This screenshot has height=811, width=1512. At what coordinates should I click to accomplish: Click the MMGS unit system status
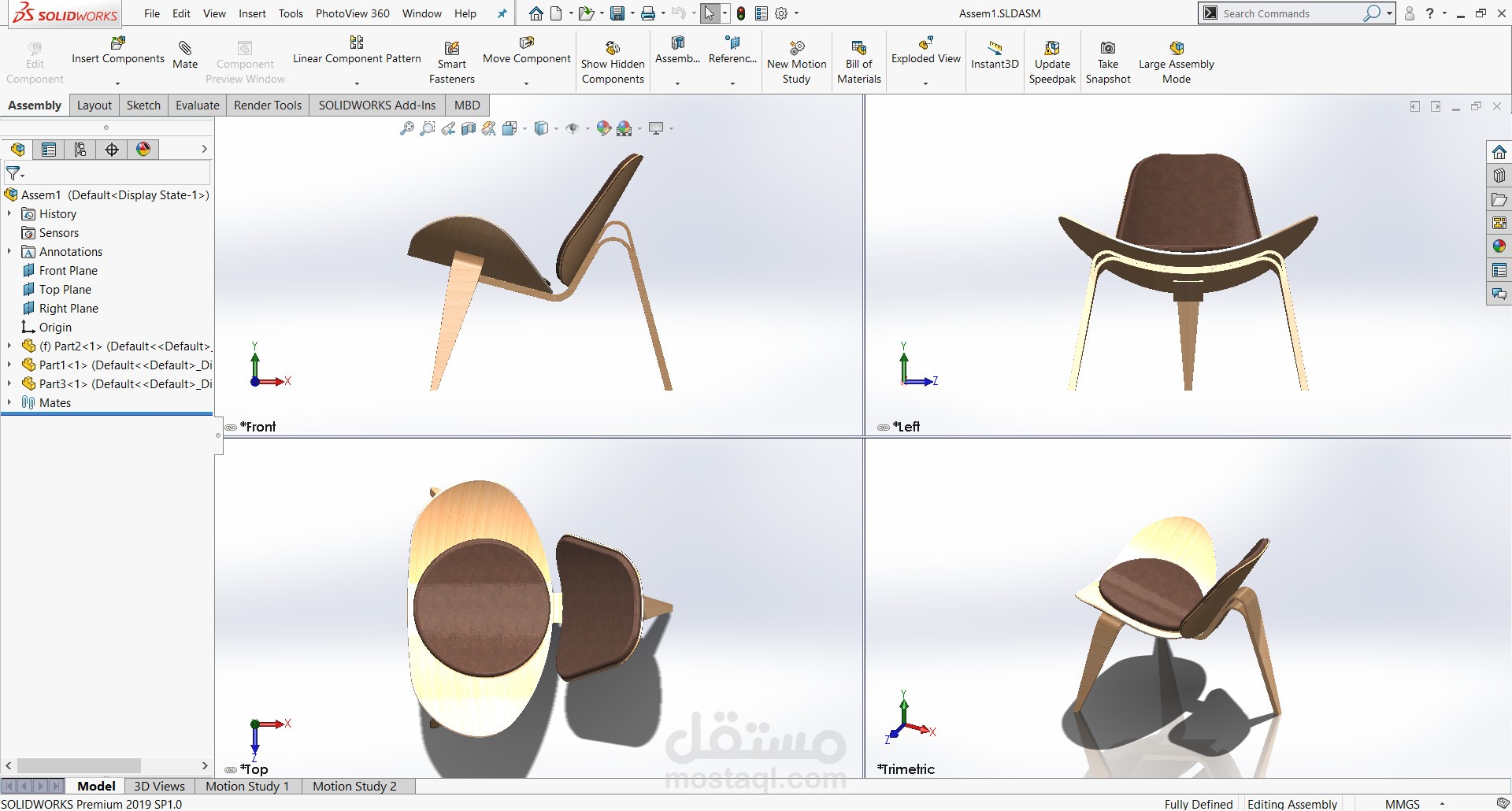pyautogui.click(x=1402, y=804)
